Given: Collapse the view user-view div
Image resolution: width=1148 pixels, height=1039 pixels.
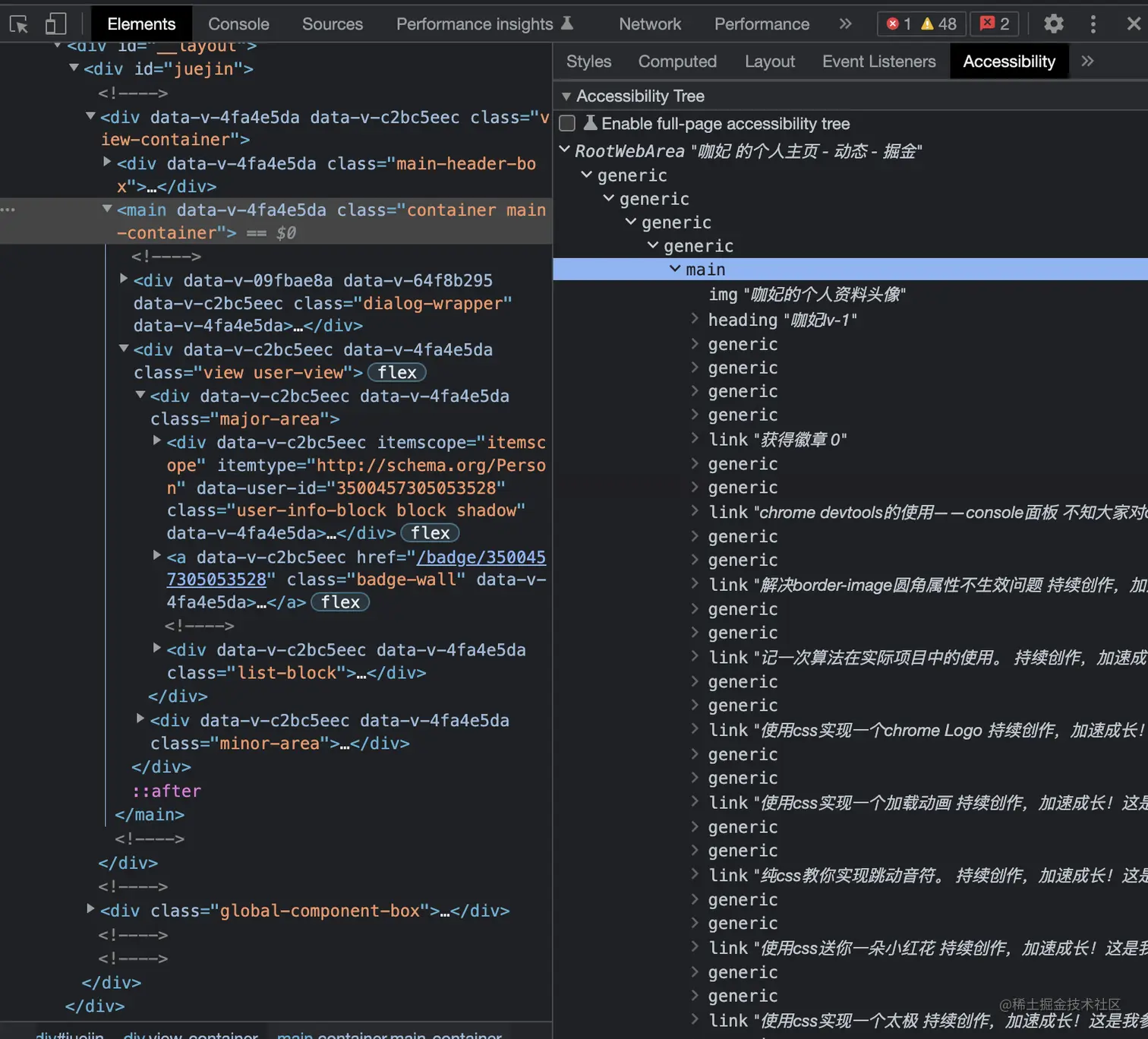Looking at the screenshot, I should pos(124,348).
